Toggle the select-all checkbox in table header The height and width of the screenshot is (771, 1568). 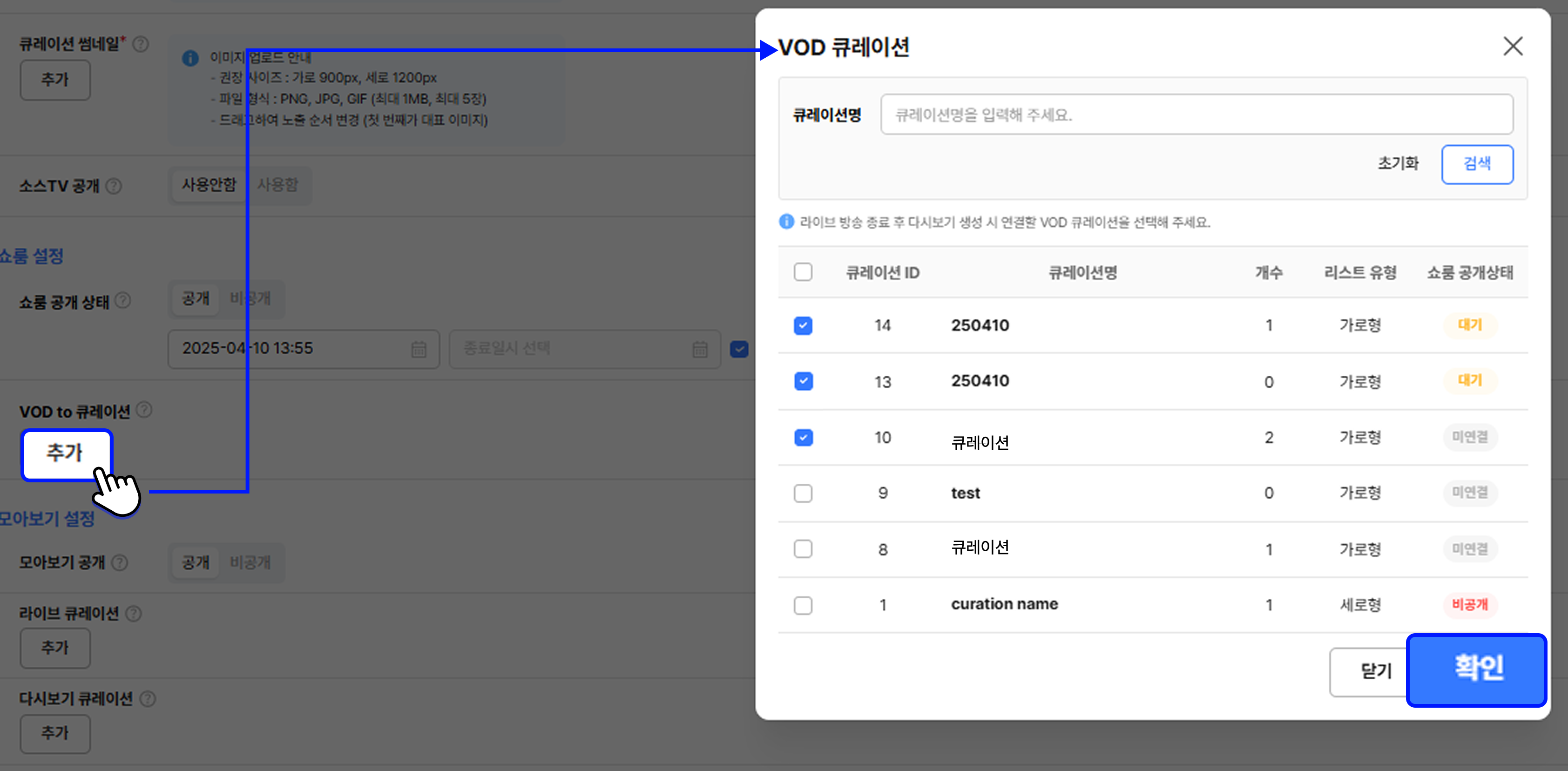click(803, 272)
